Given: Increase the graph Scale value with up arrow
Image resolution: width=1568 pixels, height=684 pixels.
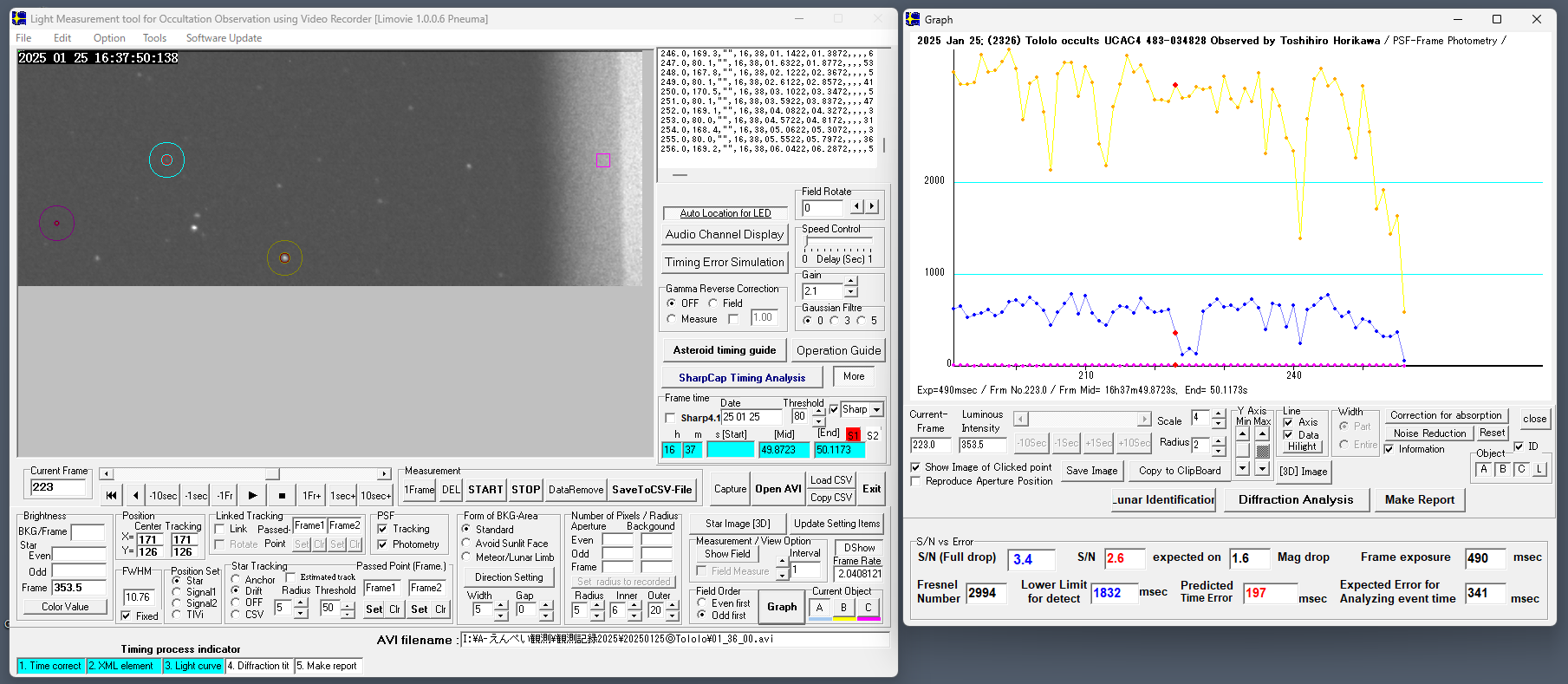Looking at the screenshot, I should pos(1218,414).
